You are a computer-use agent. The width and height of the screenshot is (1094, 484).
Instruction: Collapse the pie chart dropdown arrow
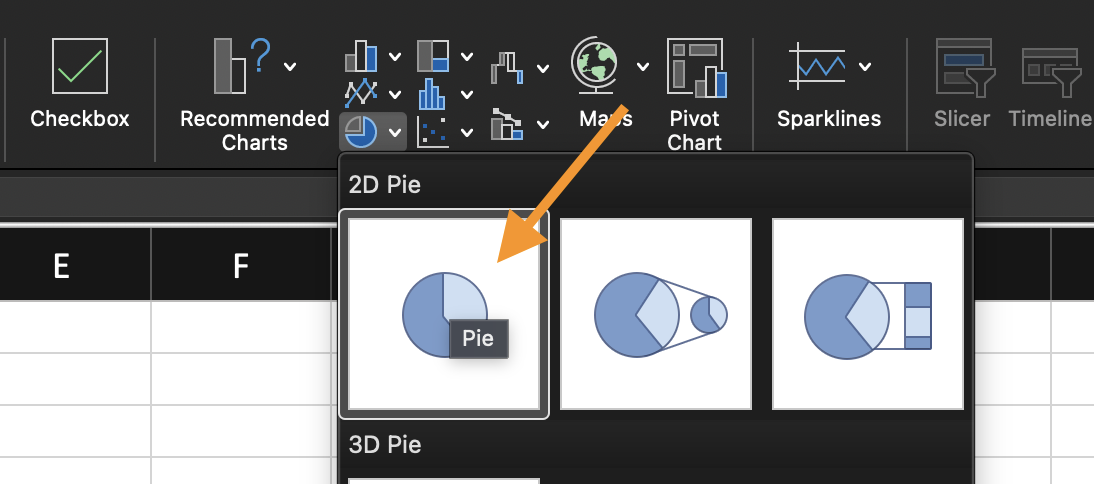(x=396, y=130)
